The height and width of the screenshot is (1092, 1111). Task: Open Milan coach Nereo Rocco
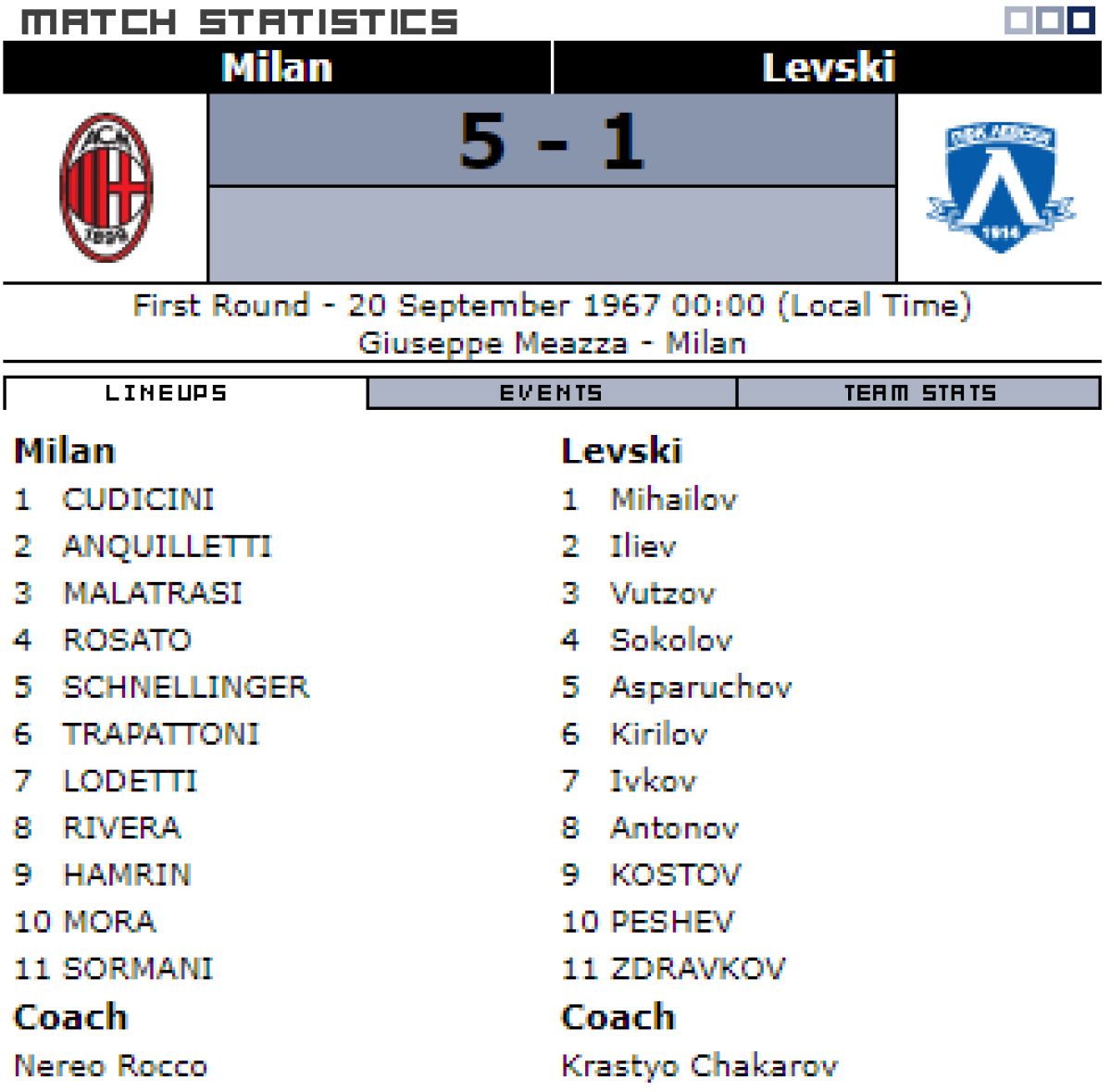pos(111,1066)
